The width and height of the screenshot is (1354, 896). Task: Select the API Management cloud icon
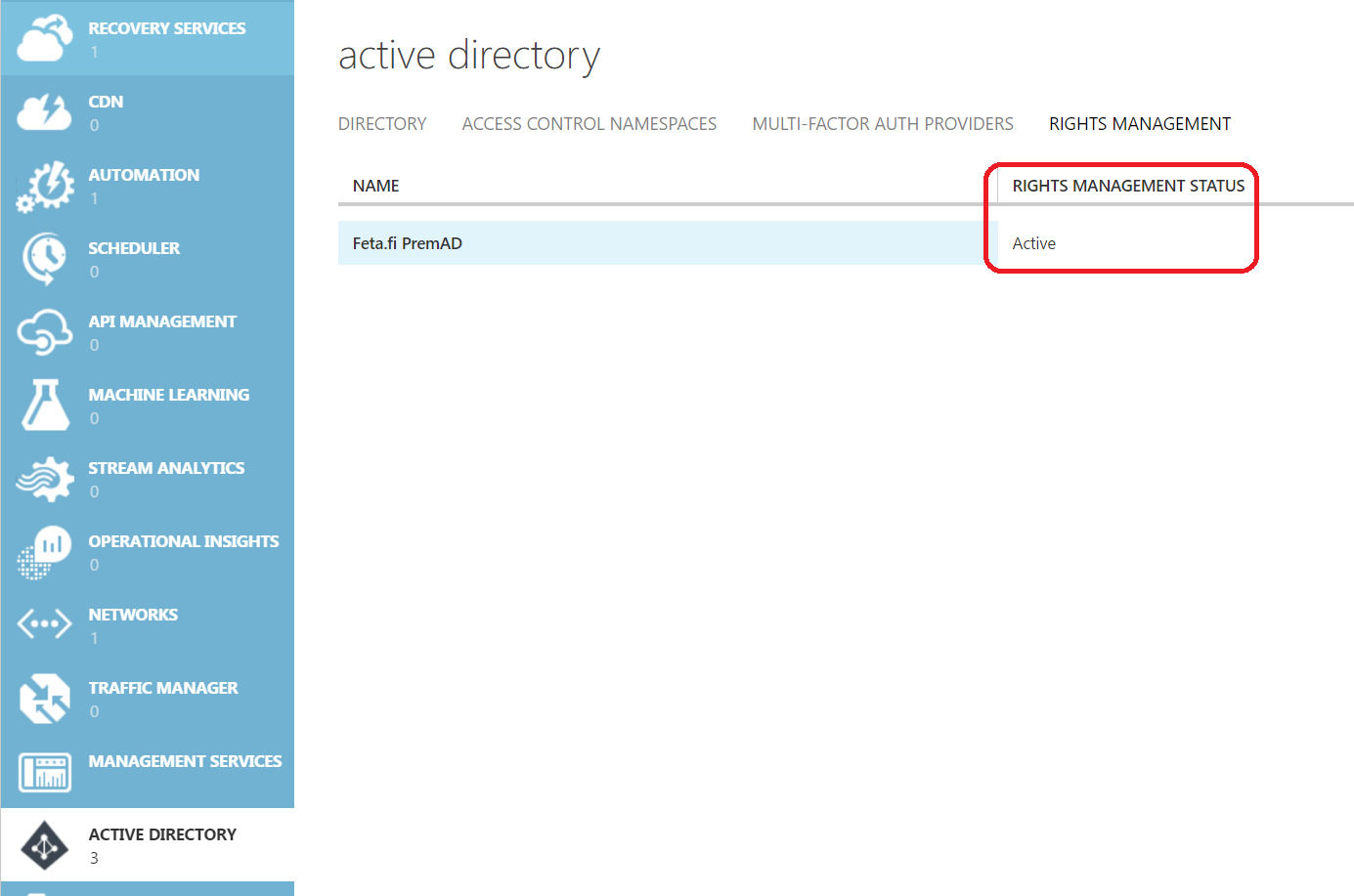[45, 332]
